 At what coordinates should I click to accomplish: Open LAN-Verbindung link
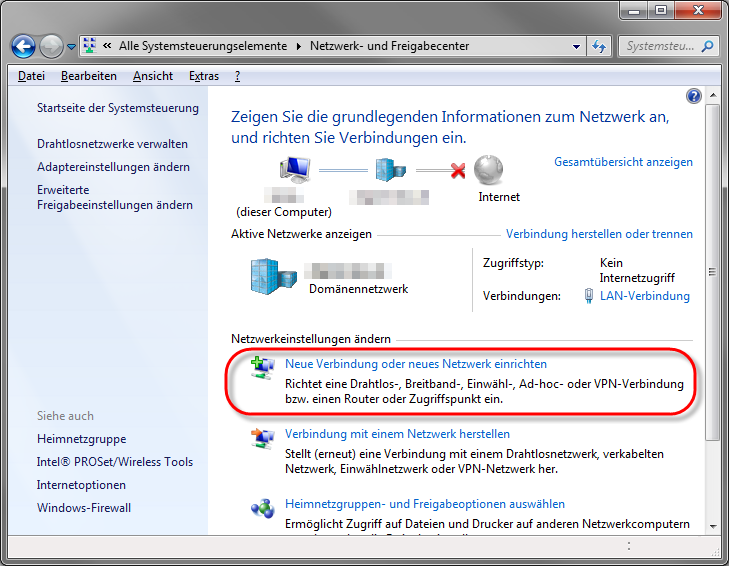[x=644, y=296]
